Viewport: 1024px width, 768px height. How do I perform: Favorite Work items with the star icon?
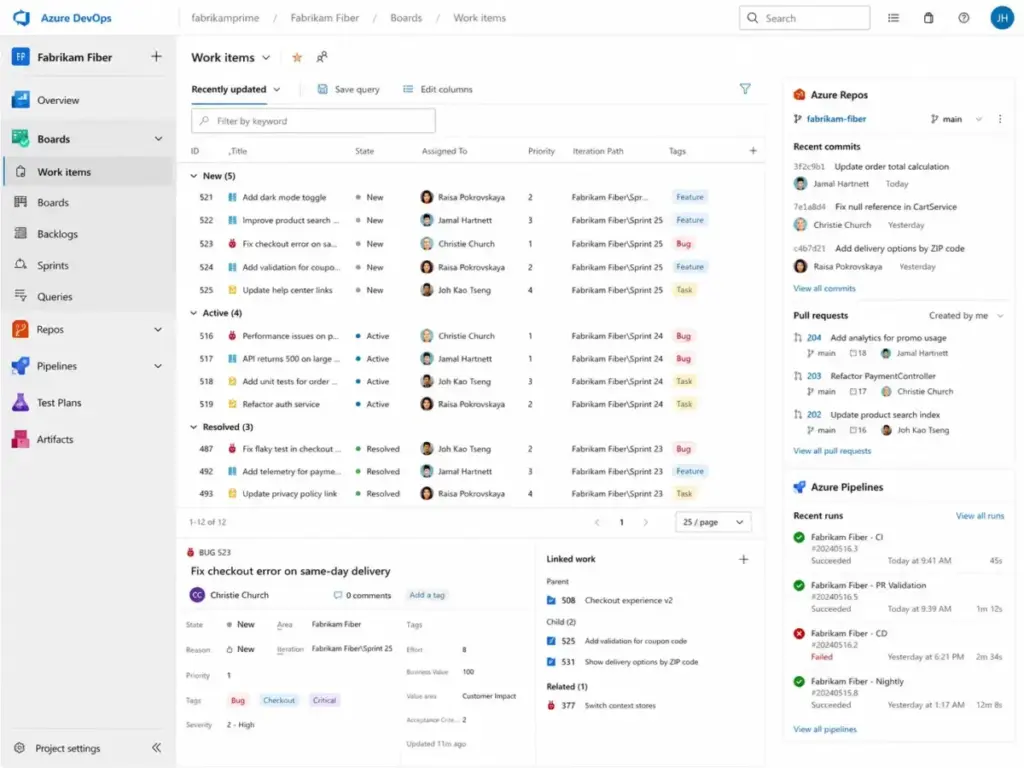click(297, 57)
